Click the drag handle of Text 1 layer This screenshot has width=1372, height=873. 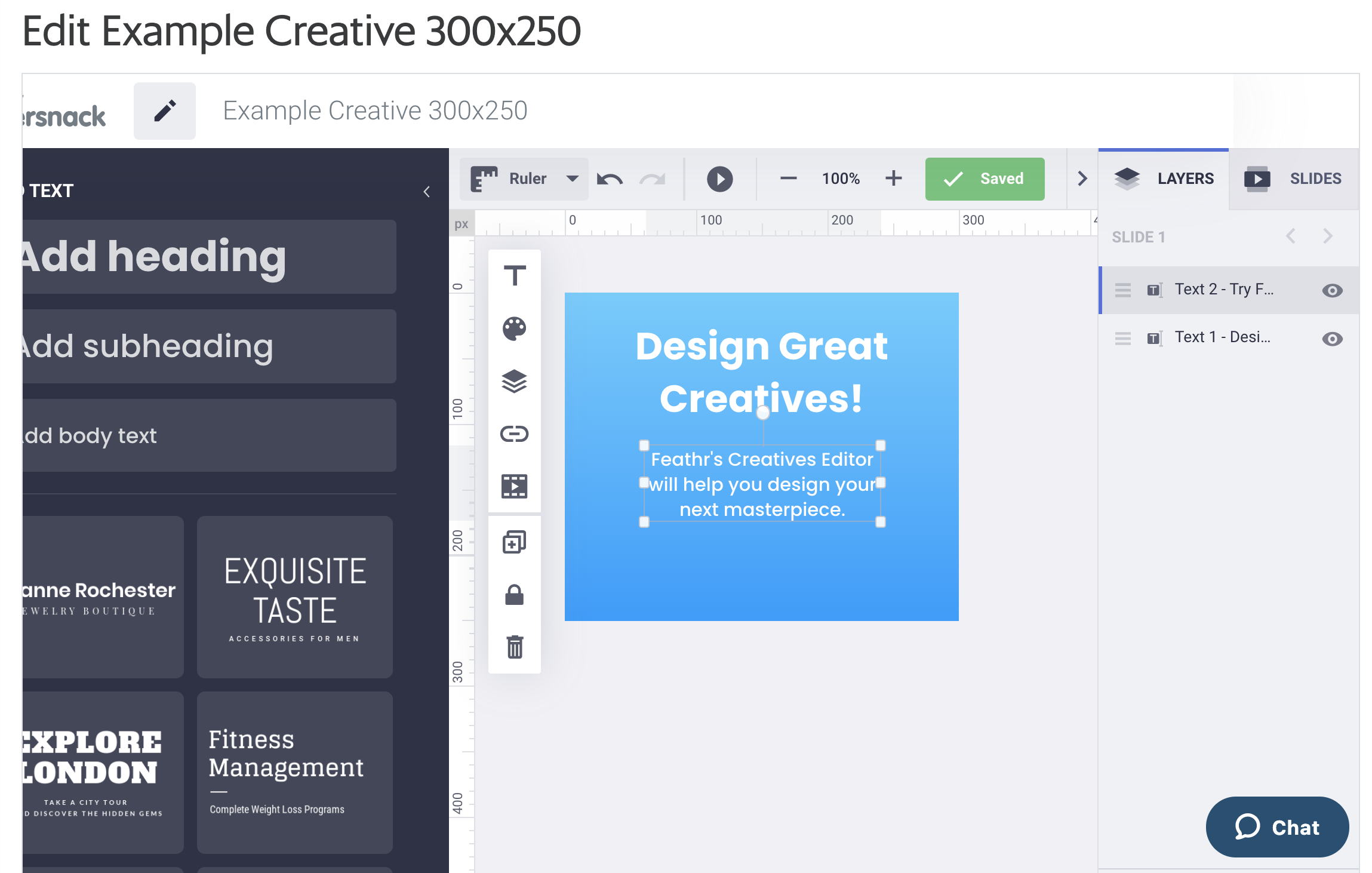click(x=1123, y=339)
